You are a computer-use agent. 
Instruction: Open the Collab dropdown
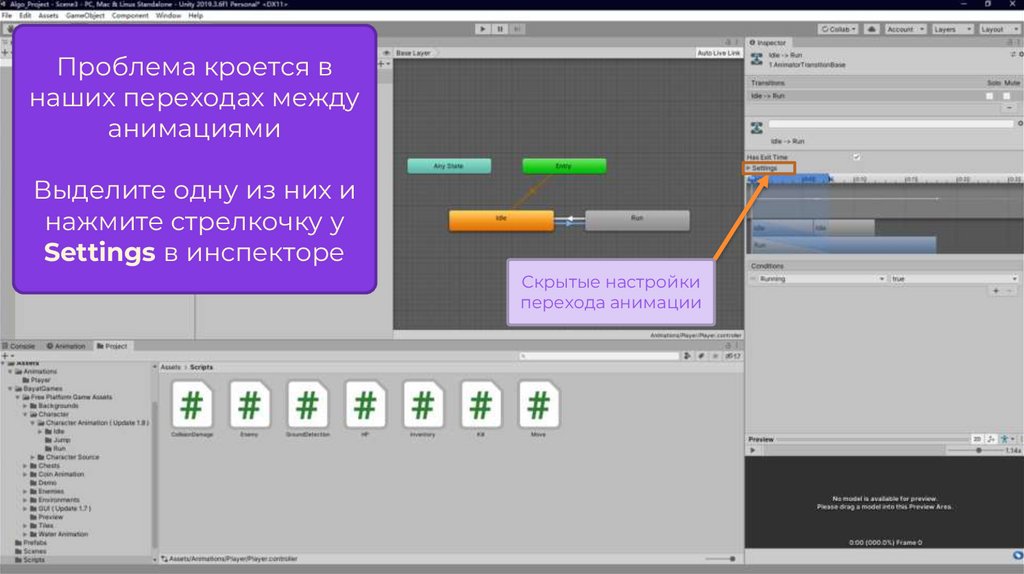pyautogui.click(x=838, y=29)
